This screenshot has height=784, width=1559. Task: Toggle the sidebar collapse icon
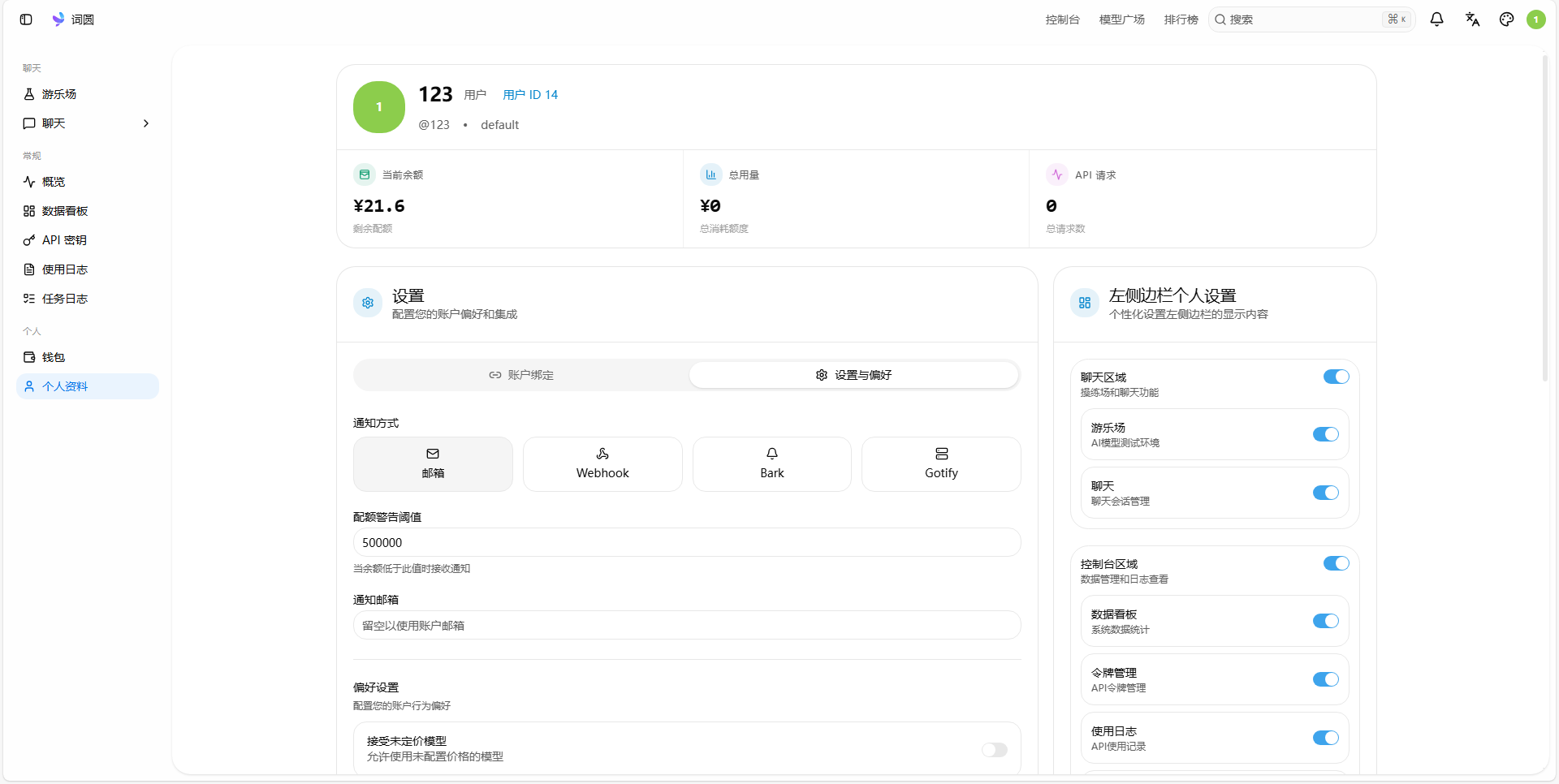pos(26,19)
